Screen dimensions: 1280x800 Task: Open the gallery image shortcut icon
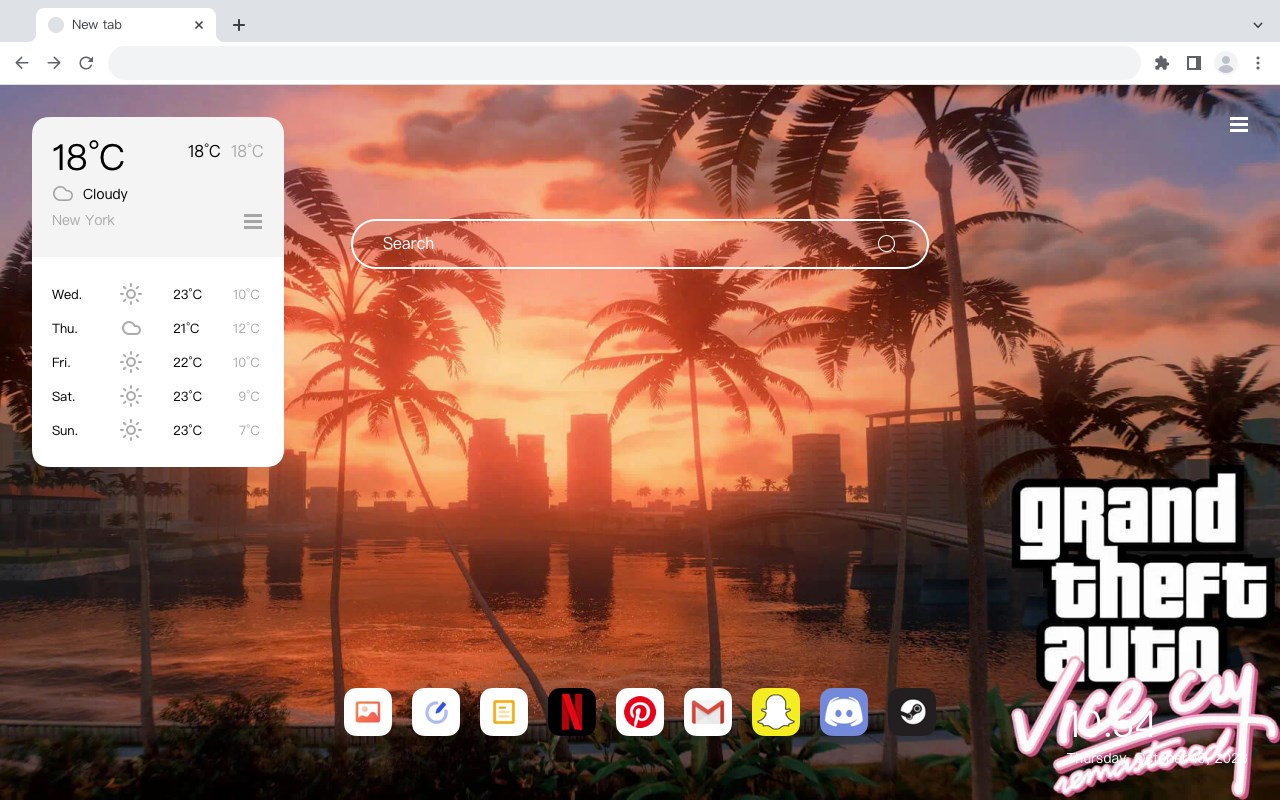[x=368, y=712]
